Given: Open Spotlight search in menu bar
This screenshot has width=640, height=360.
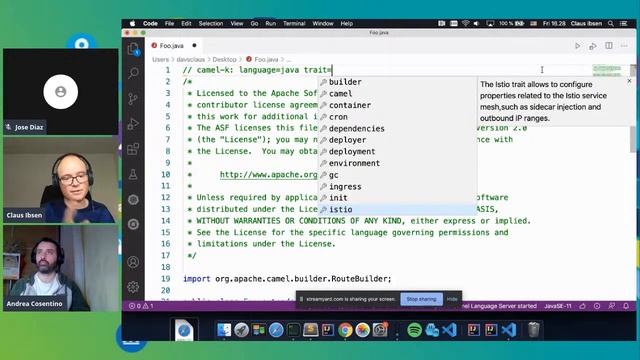Looking at the screenshot, I should [611, 24].
